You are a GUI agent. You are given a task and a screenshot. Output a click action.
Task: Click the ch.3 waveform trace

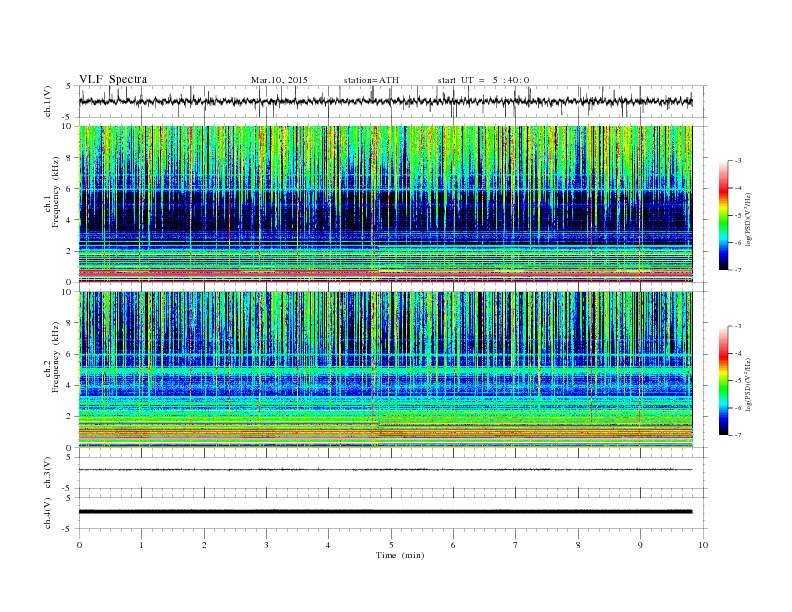pos(386,470)
